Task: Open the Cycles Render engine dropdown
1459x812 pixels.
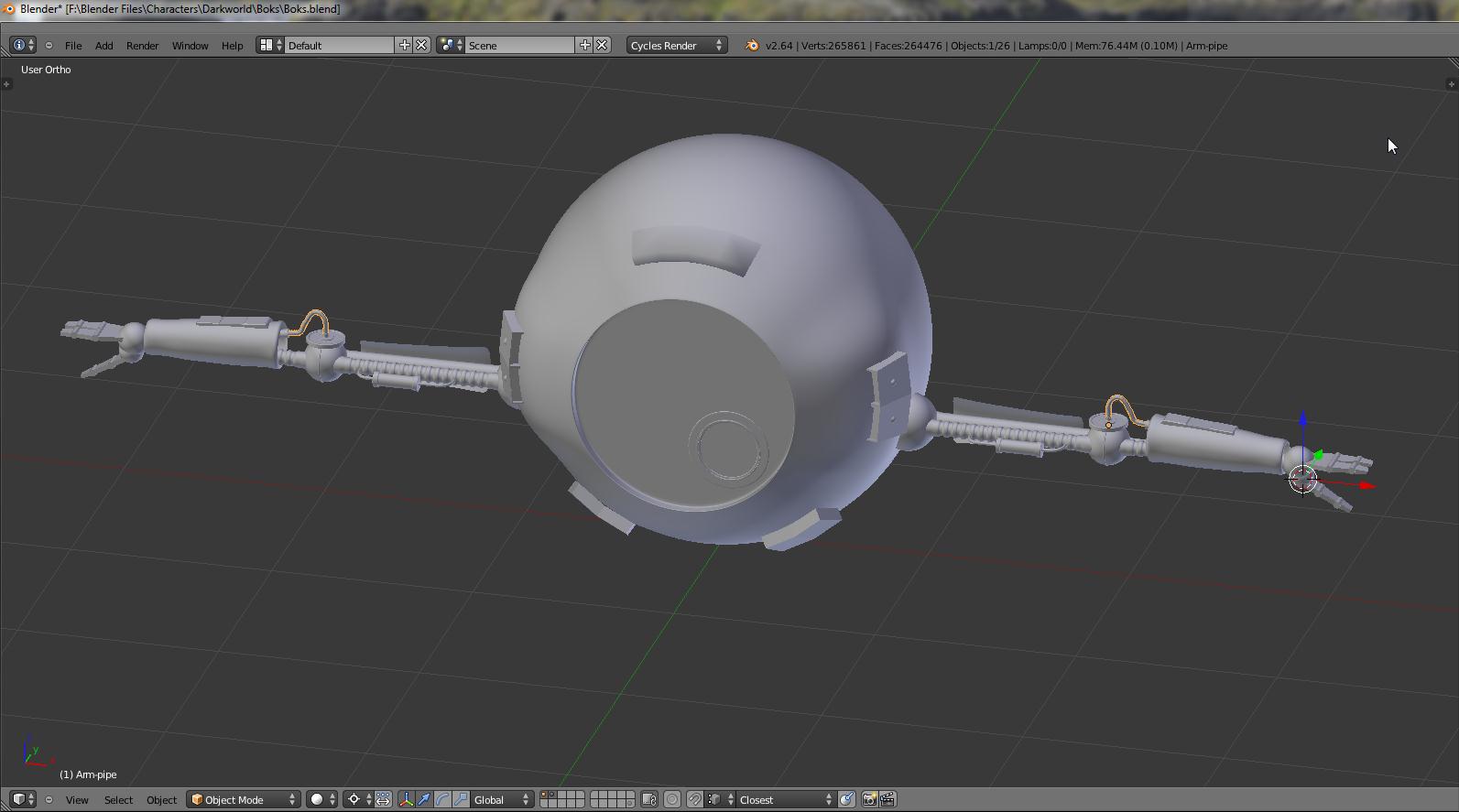Action: 676,46
